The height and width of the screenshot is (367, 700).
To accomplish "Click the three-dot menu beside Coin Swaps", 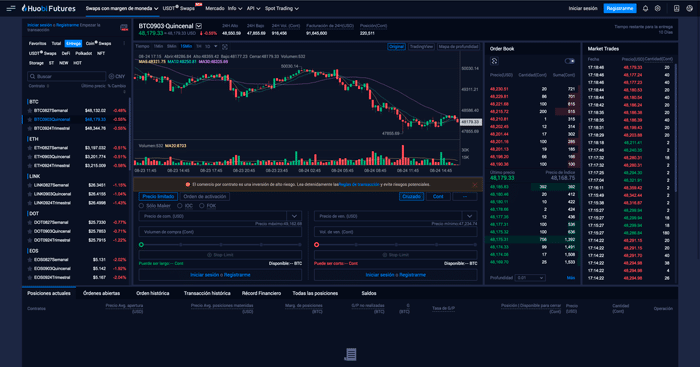I will [124, 43].
